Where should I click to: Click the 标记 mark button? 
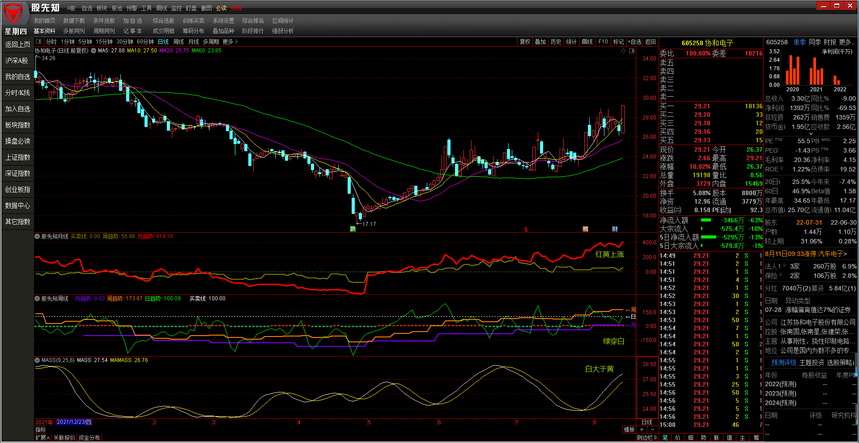(x=619, y=42)
